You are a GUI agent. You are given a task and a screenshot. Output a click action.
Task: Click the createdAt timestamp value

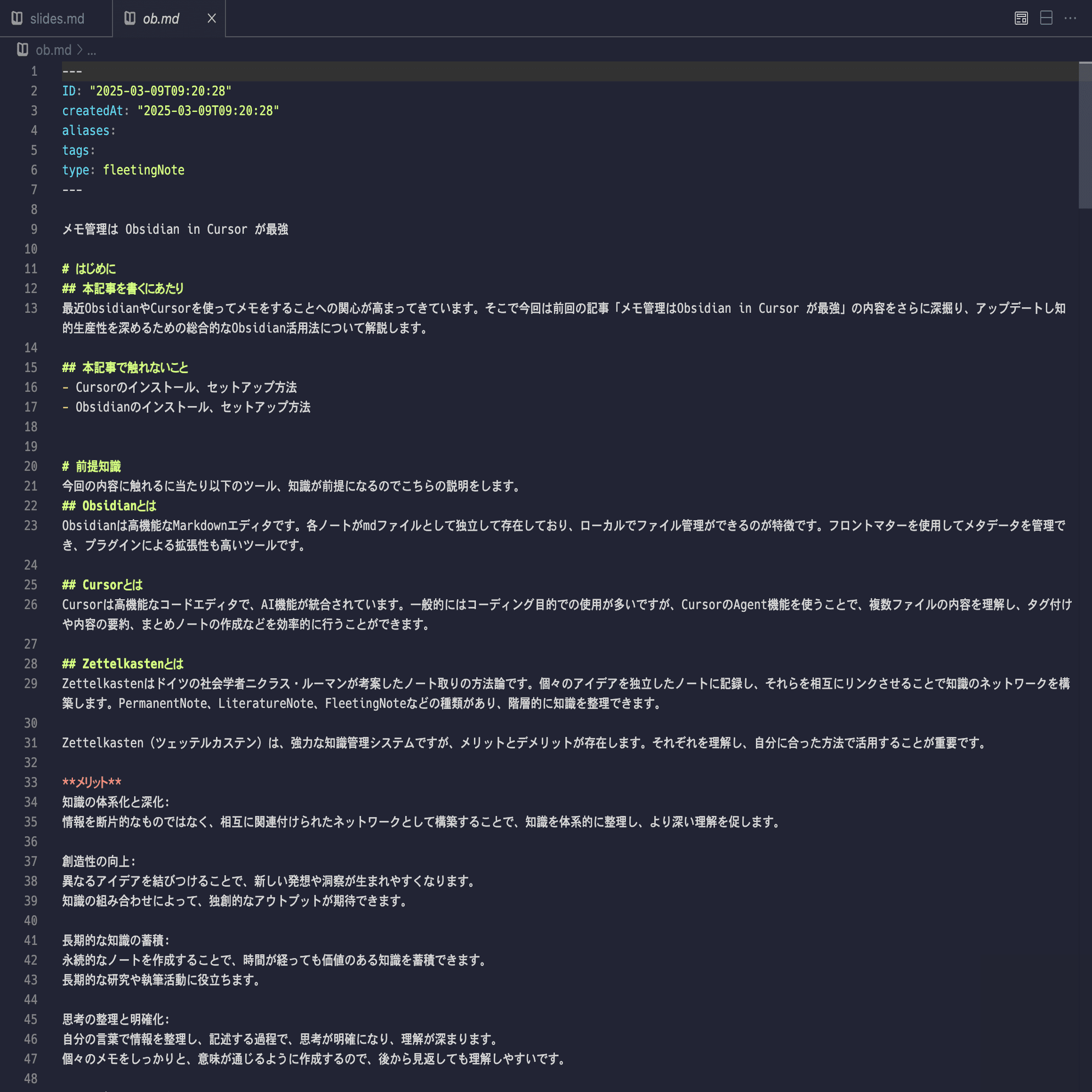coord(209,111)
